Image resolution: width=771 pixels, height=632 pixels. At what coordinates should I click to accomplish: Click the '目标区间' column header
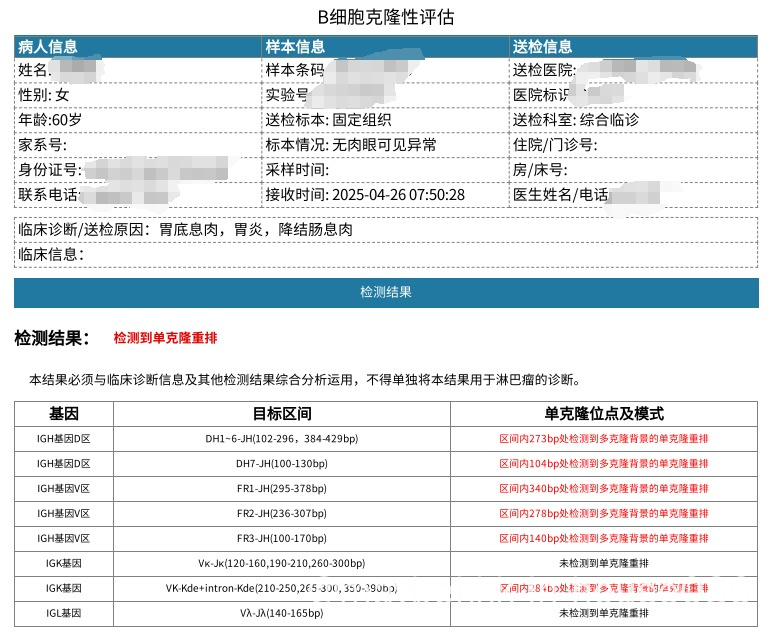pyautogui.click(x=282, y=414)
